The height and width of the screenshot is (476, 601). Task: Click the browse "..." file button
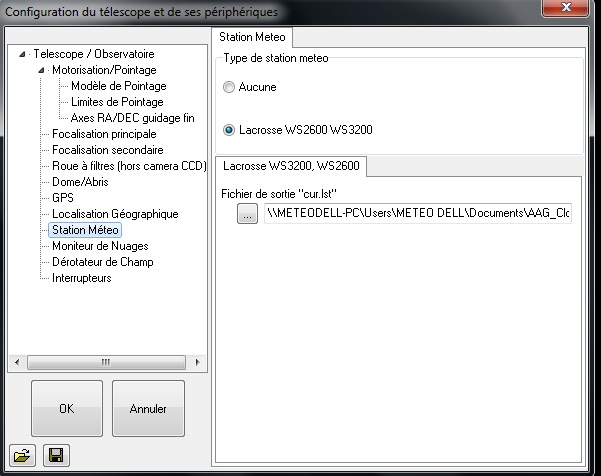pyautogui.click(x=247, y=214)
